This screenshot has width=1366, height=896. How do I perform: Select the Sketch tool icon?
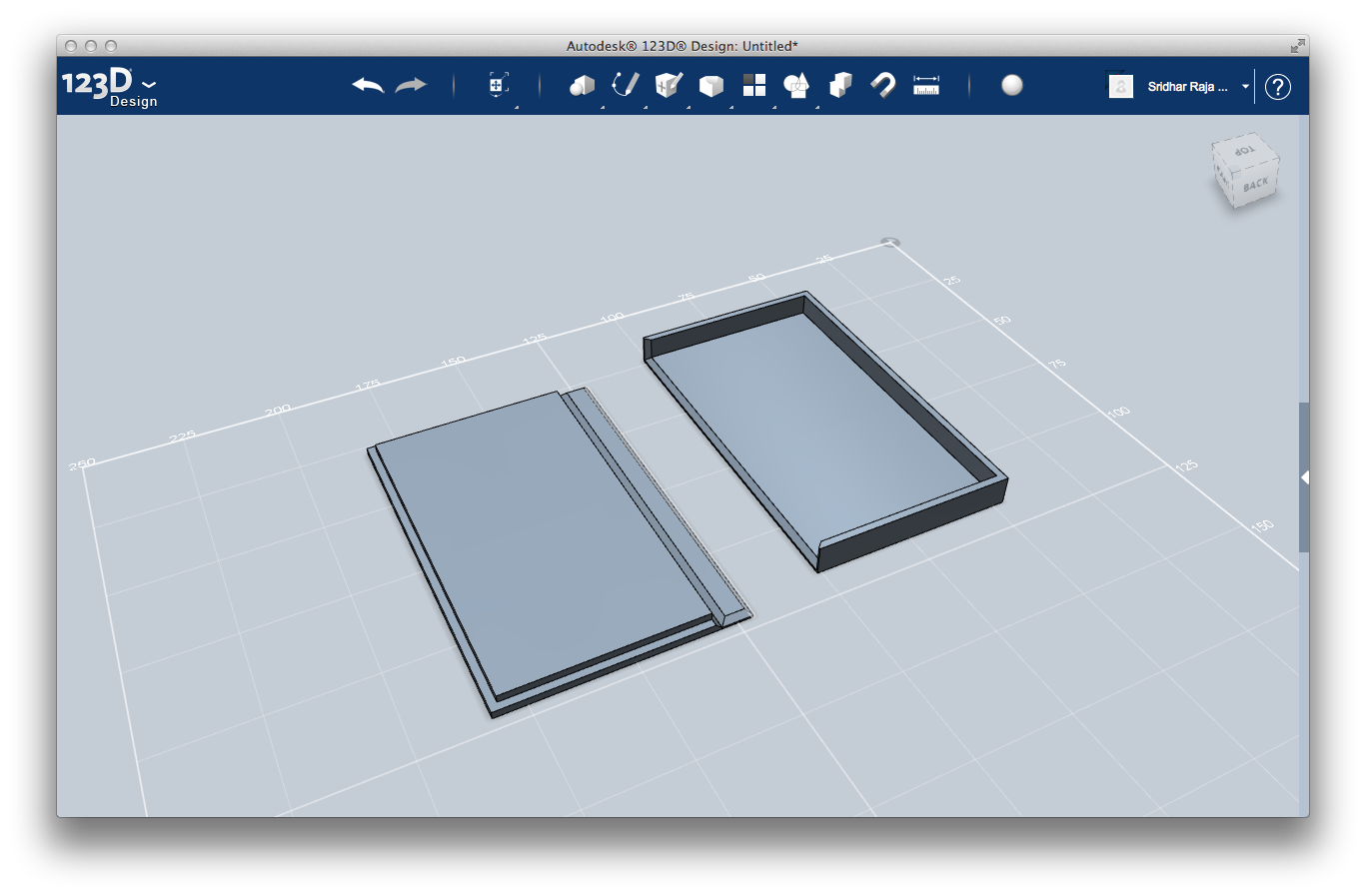click(625, 85)
